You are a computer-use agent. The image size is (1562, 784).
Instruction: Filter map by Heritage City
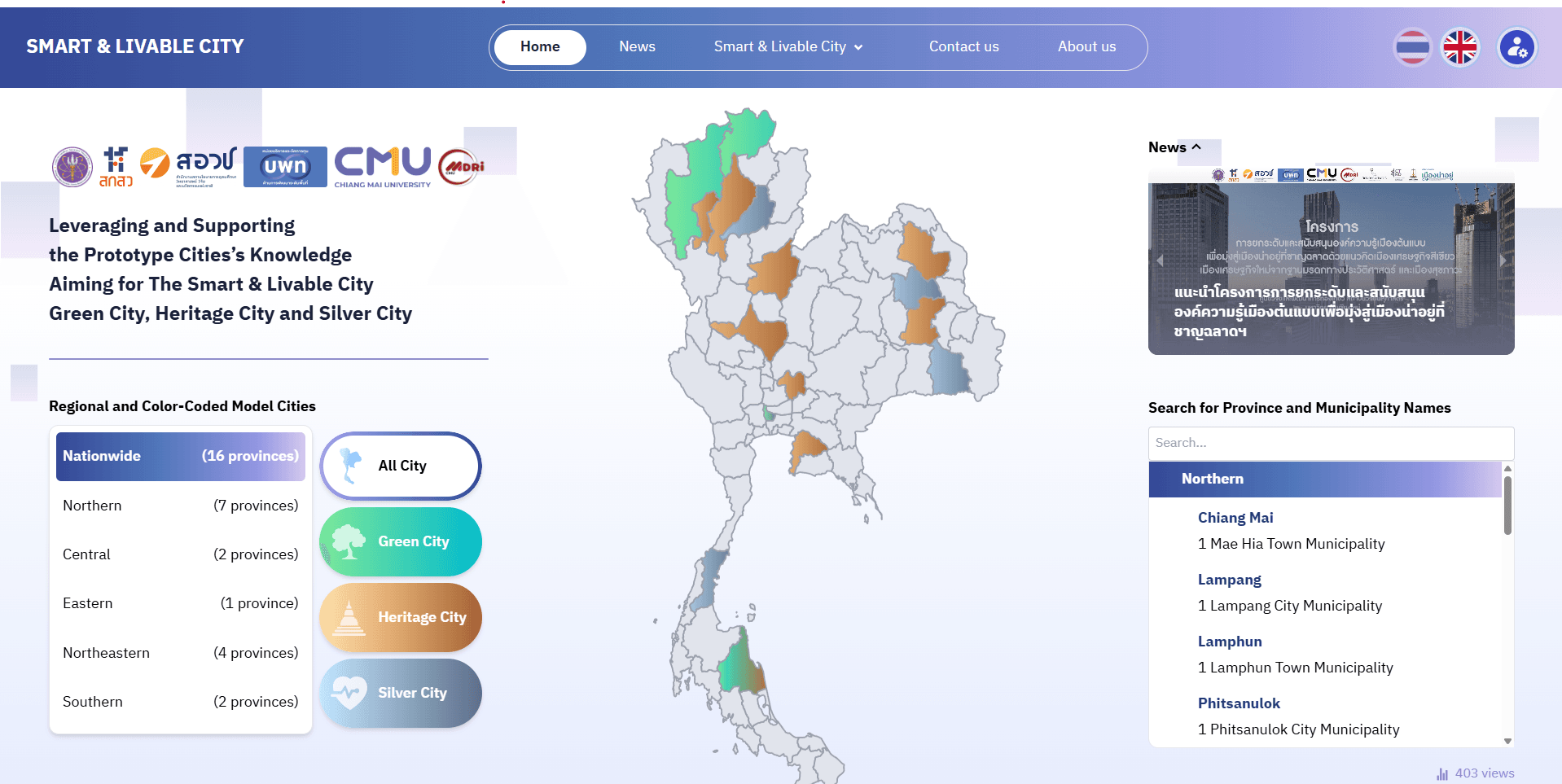[401, 617]
